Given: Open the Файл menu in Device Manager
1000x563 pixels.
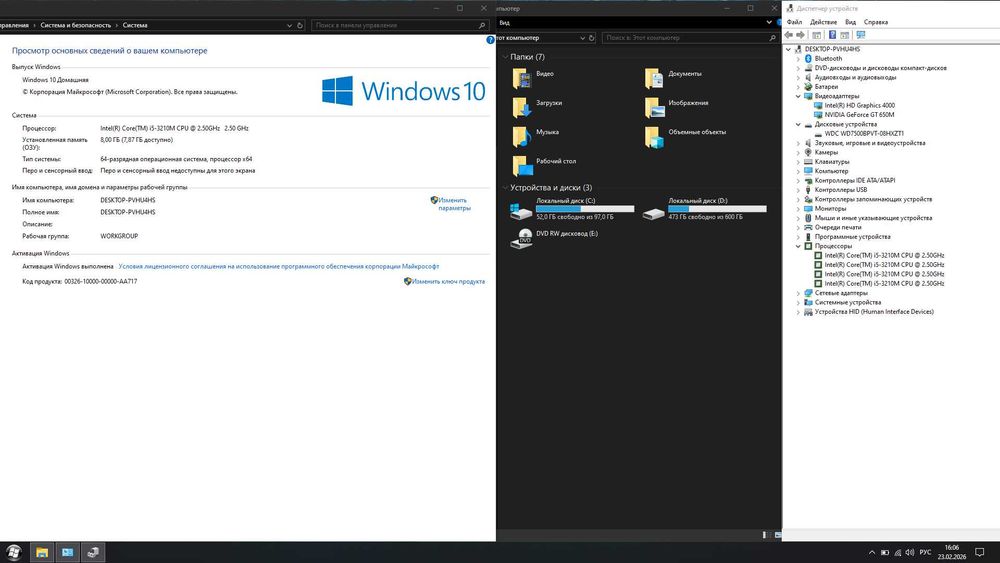Looking at the screenshot, I should [794, 22].
